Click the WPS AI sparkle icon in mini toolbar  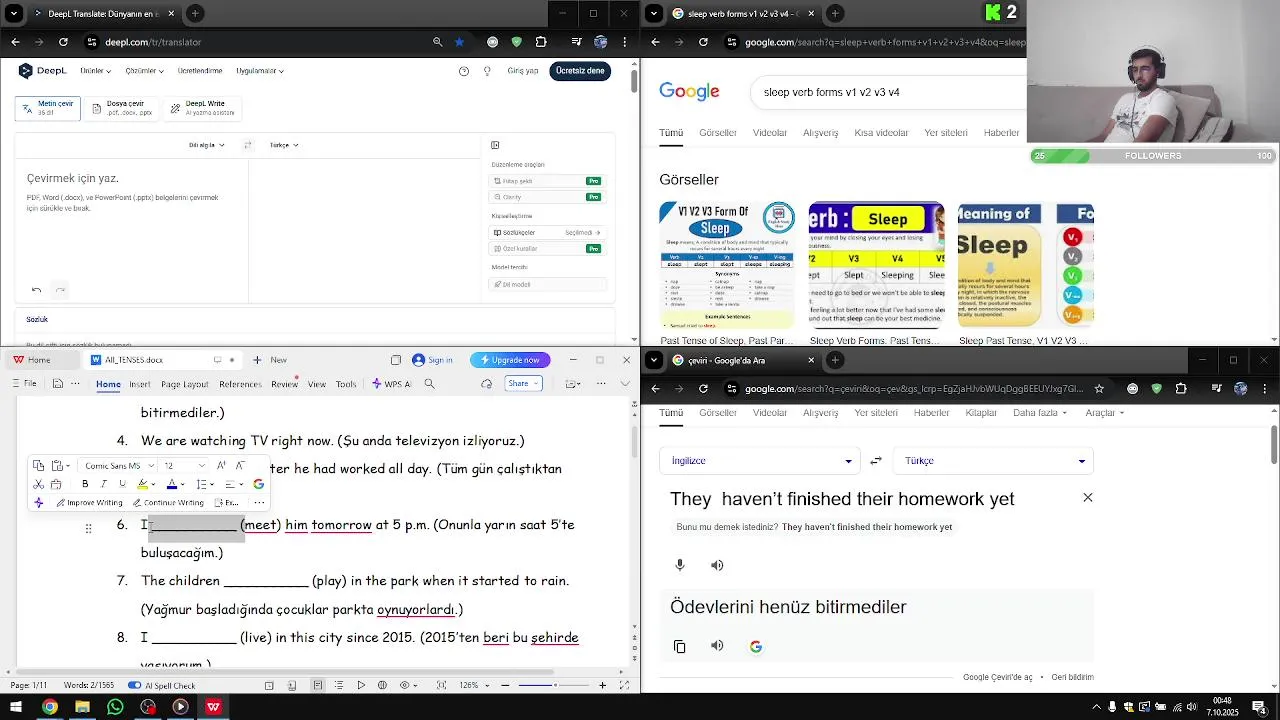[x=39, y=503]
